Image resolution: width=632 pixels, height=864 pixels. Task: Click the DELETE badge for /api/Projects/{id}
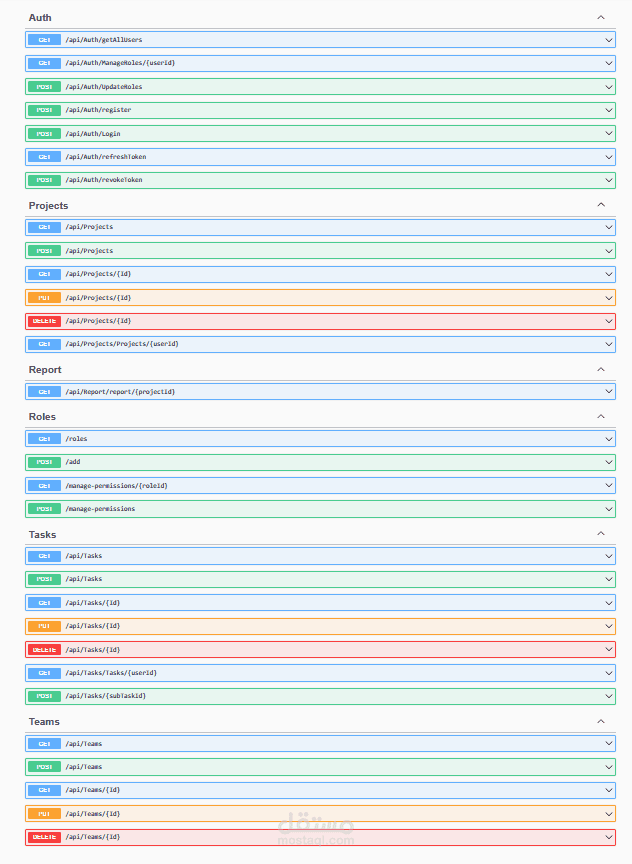45,321
